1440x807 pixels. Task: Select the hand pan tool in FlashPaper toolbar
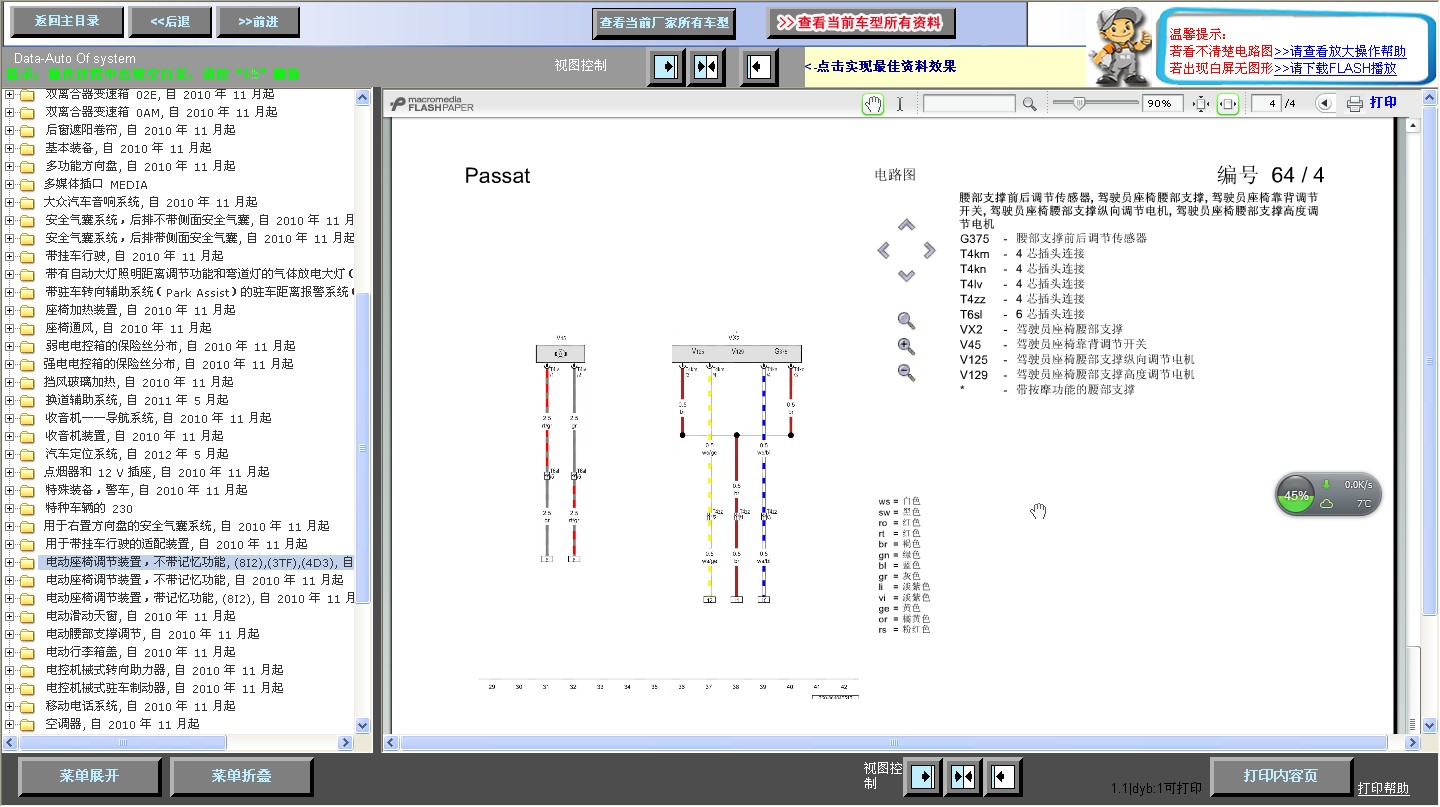point(873,103)
